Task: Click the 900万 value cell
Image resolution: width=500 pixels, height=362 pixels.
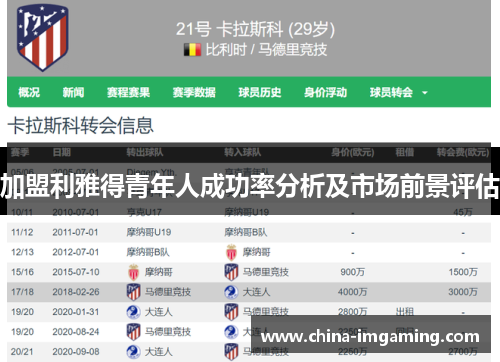Action: click(352, 272)
